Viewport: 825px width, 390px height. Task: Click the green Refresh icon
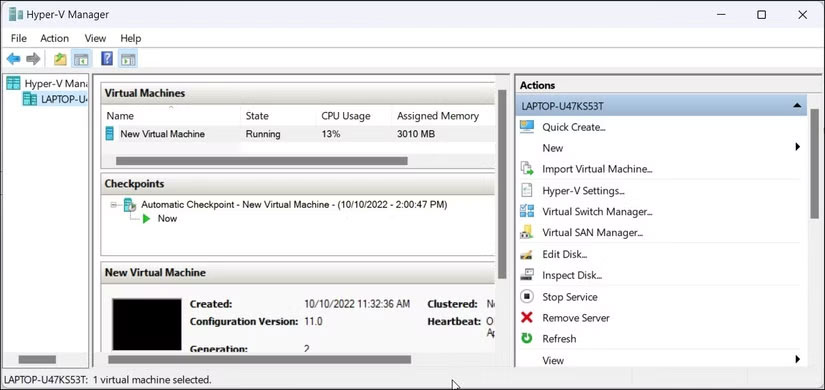(x=527, y=338)
